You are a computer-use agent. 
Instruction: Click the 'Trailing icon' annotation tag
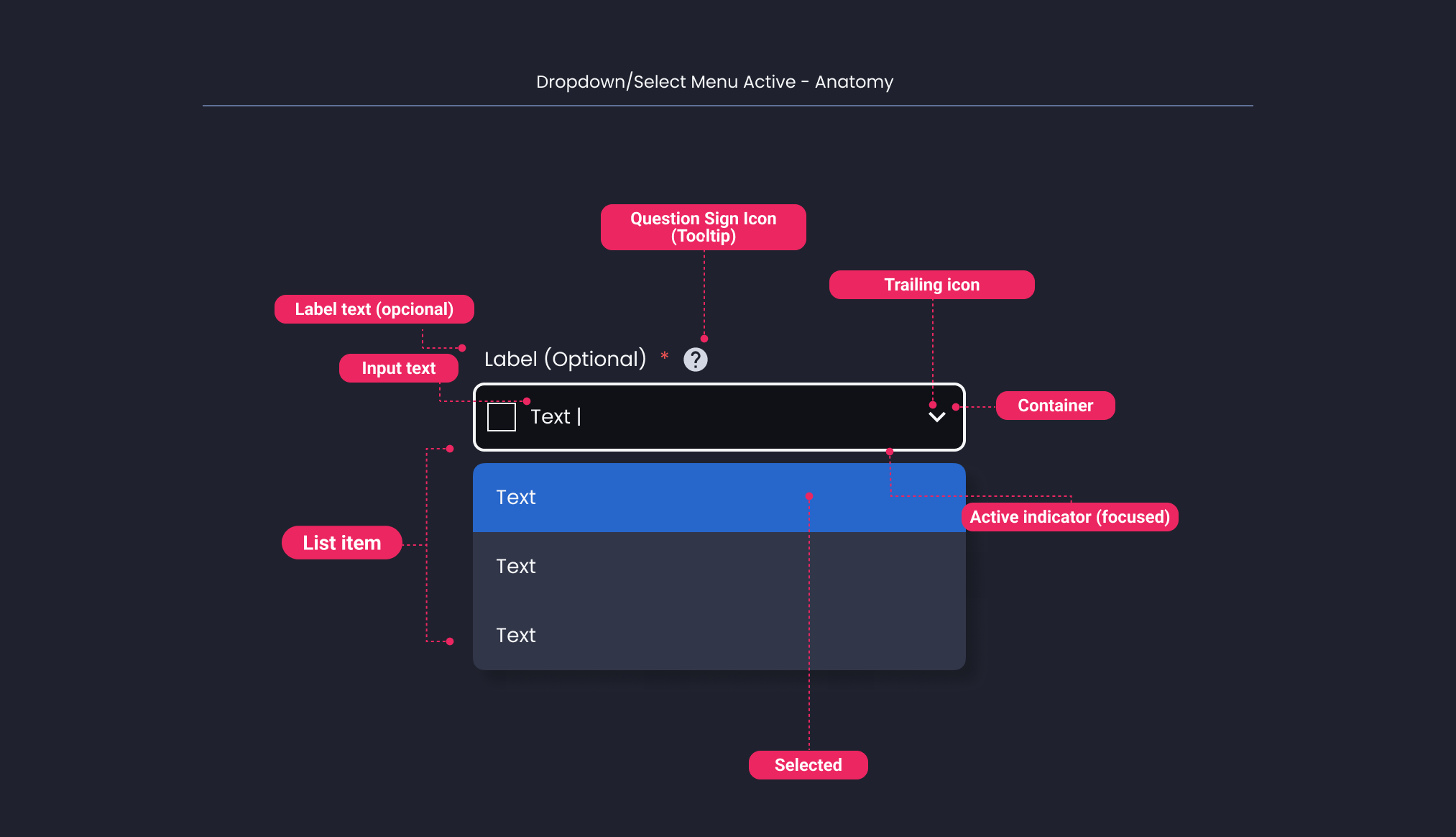pos(932,285)
